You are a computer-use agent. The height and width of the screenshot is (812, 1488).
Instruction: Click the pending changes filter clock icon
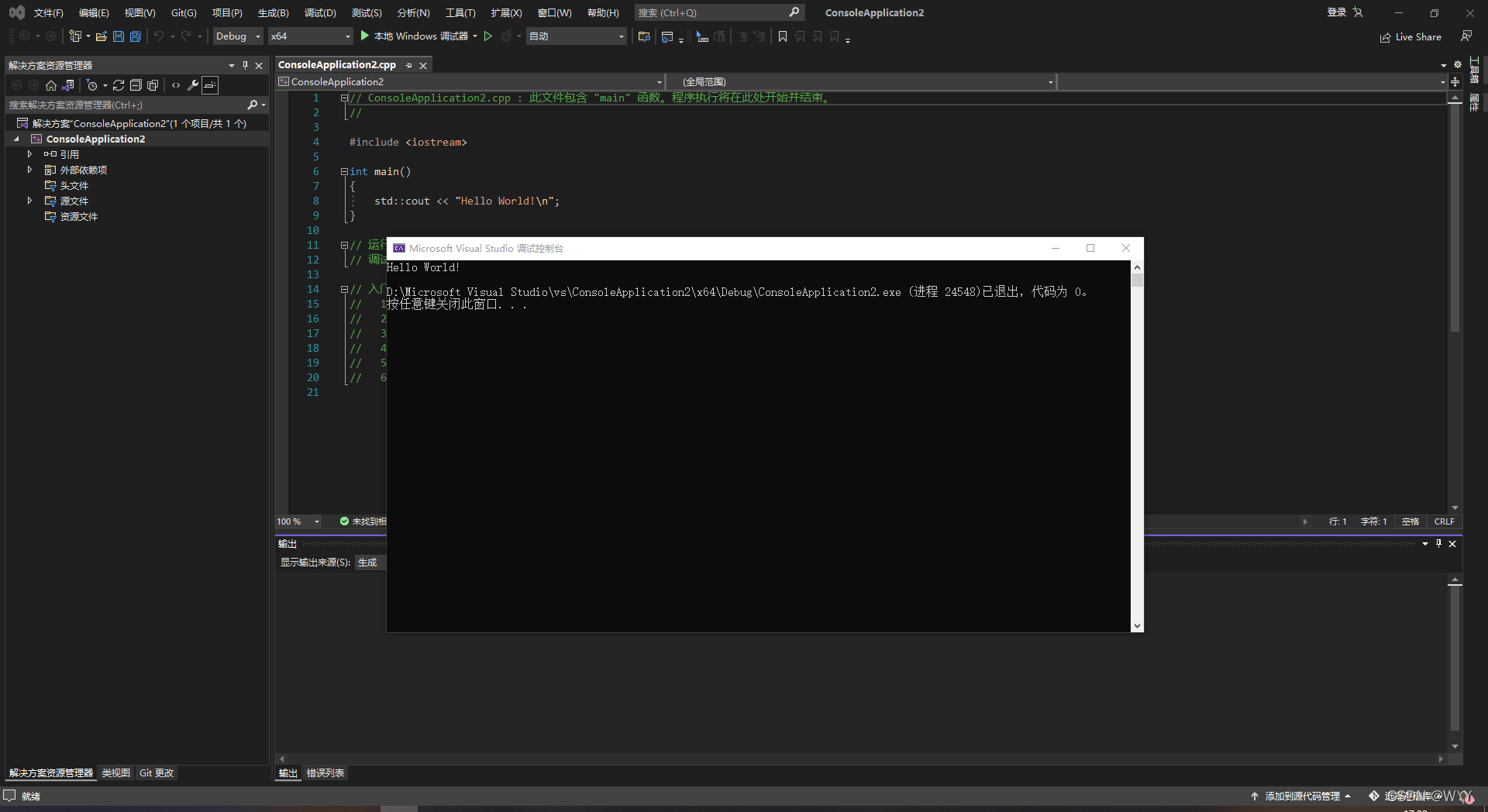[92, 85]
